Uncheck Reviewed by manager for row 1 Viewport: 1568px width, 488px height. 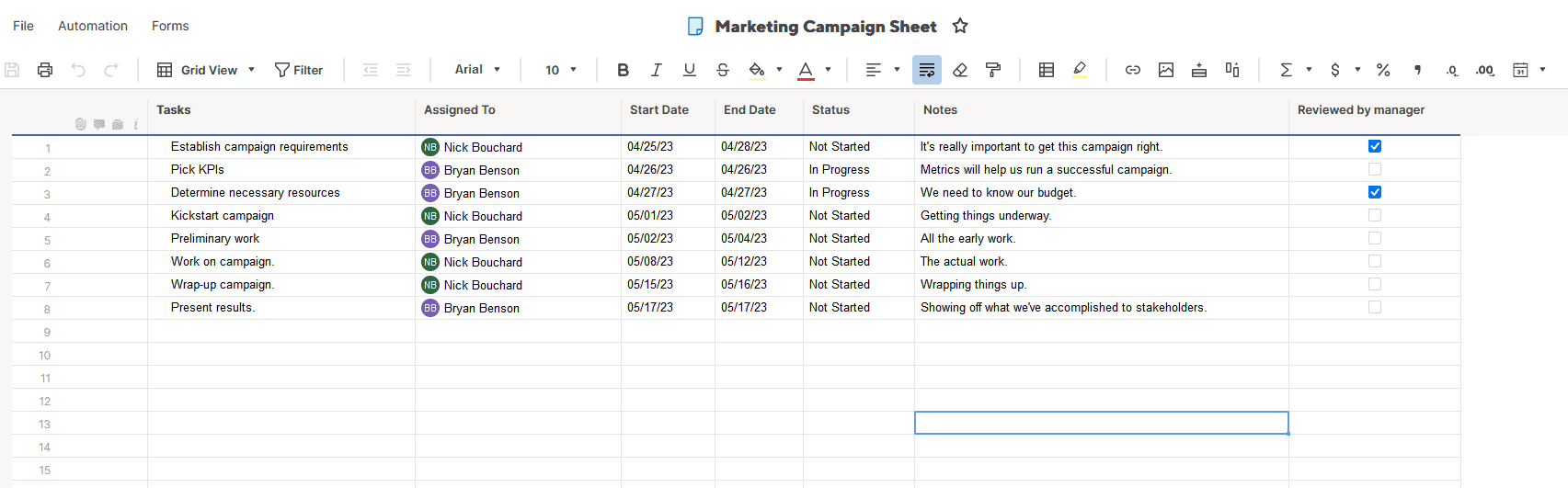tap(1375, 146)
